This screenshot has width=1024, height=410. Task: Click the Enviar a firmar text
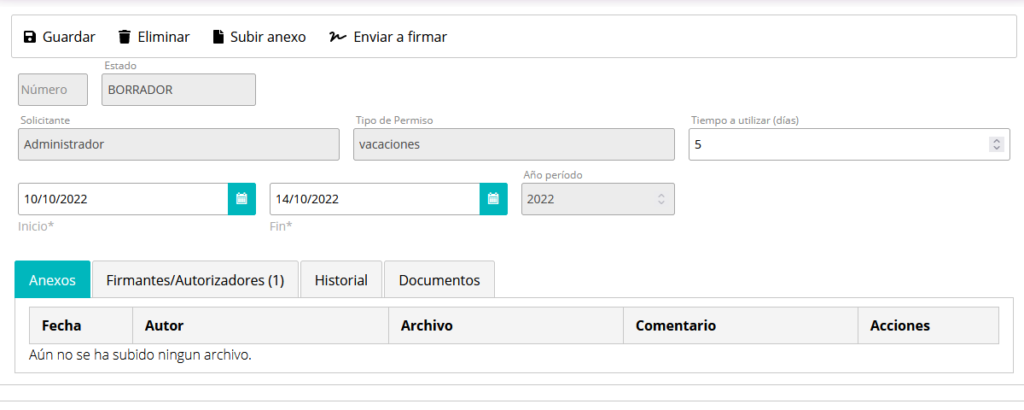[400, 37]
